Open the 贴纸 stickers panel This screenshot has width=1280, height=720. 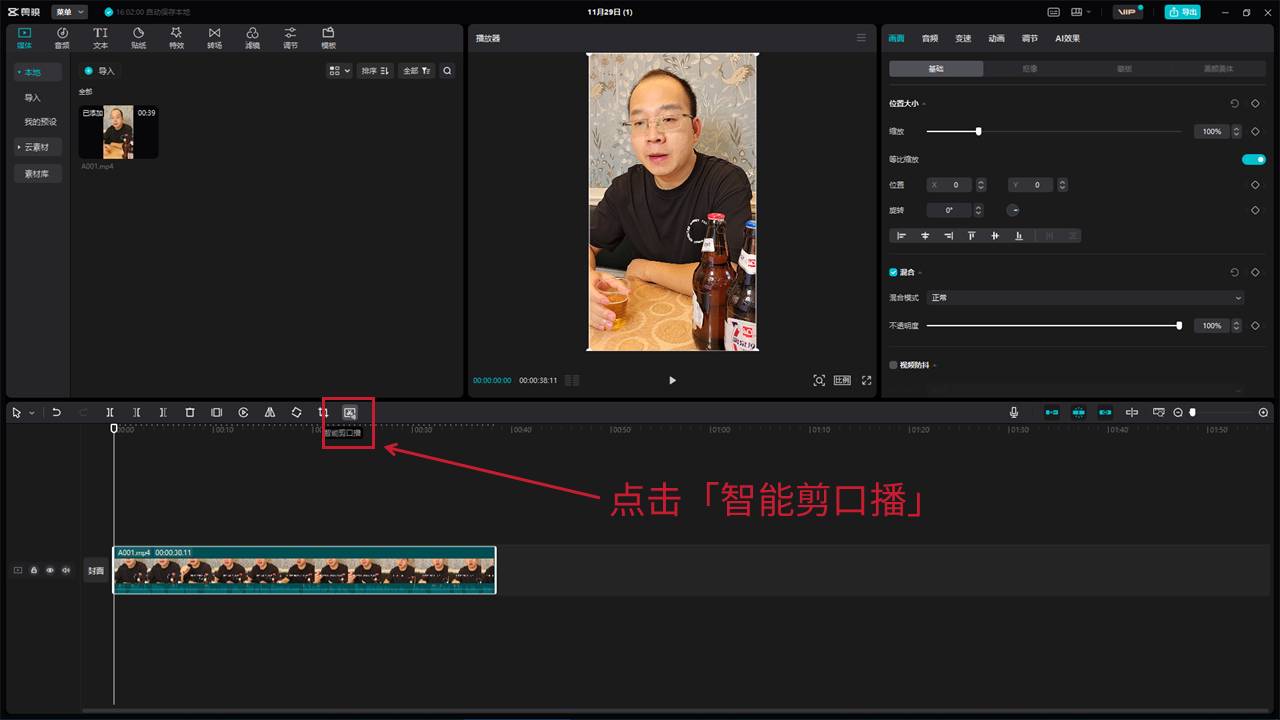click(138, 38)
